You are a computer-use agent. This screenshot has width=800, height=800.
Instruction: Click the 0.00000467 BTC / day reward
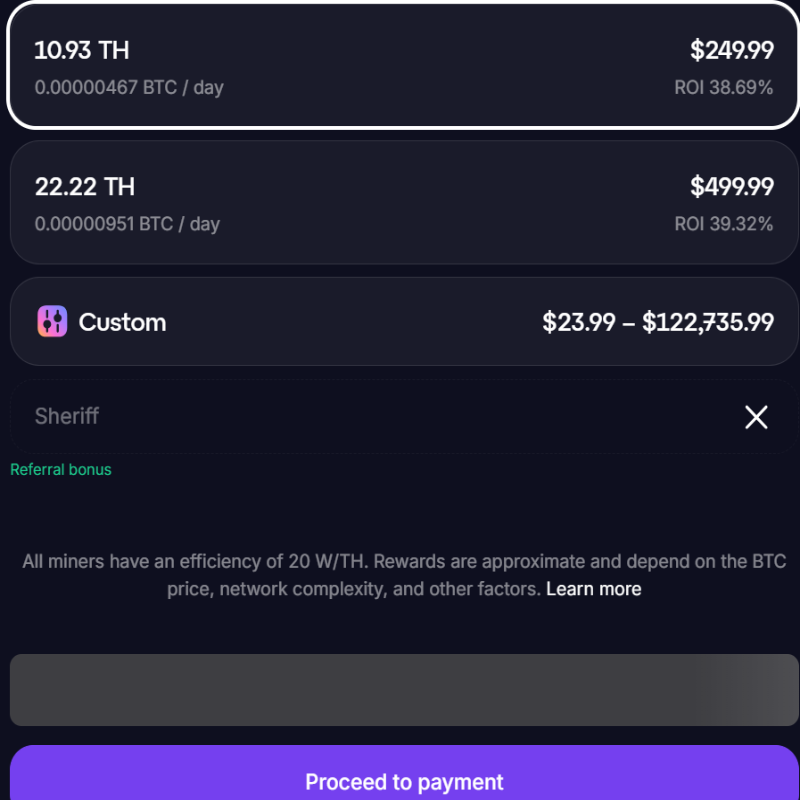click(129, 88)
